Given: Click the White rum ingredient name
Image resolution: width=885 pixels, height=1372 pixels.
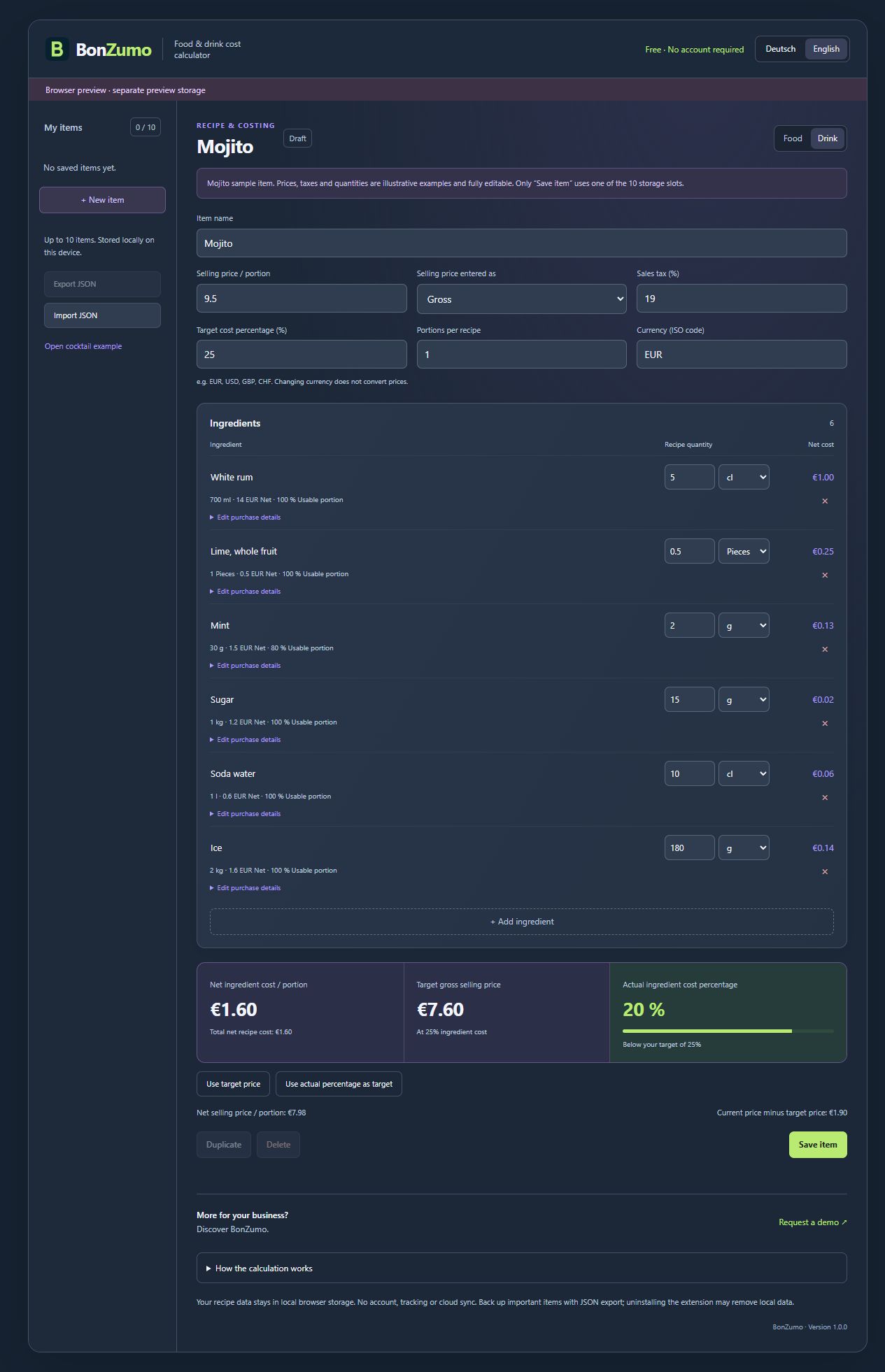Looking at the screenshot, I should click(x=232, y=477).
